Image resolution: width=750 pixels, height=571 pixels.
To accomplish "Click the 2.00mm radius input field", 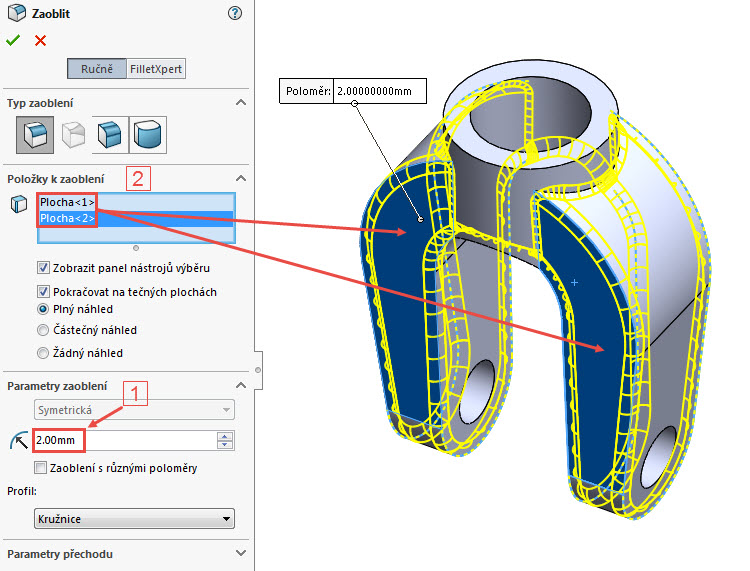I will 124,440.
